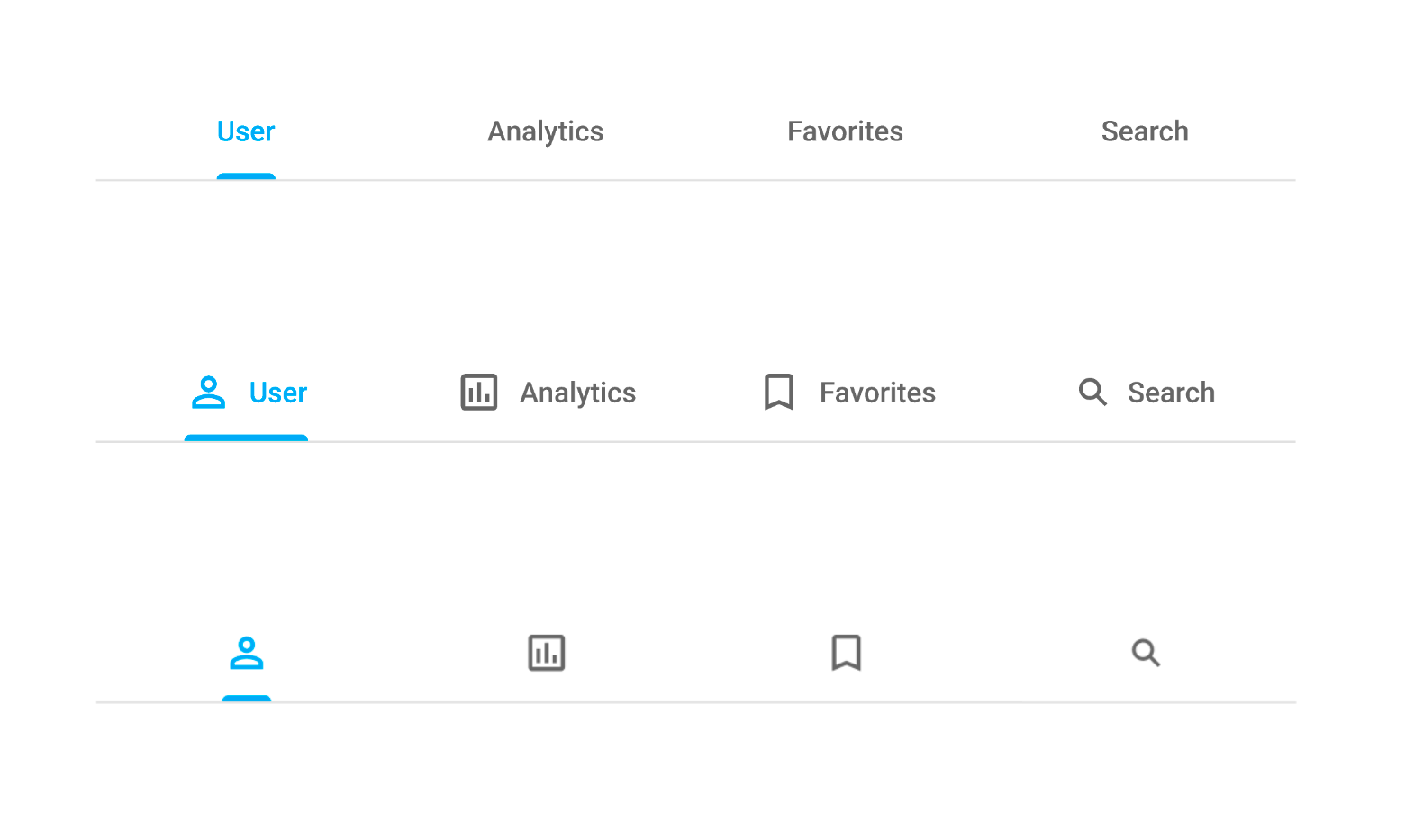Select the Search tab in the top bar

pyautogui.click(x=1145, y=131)
